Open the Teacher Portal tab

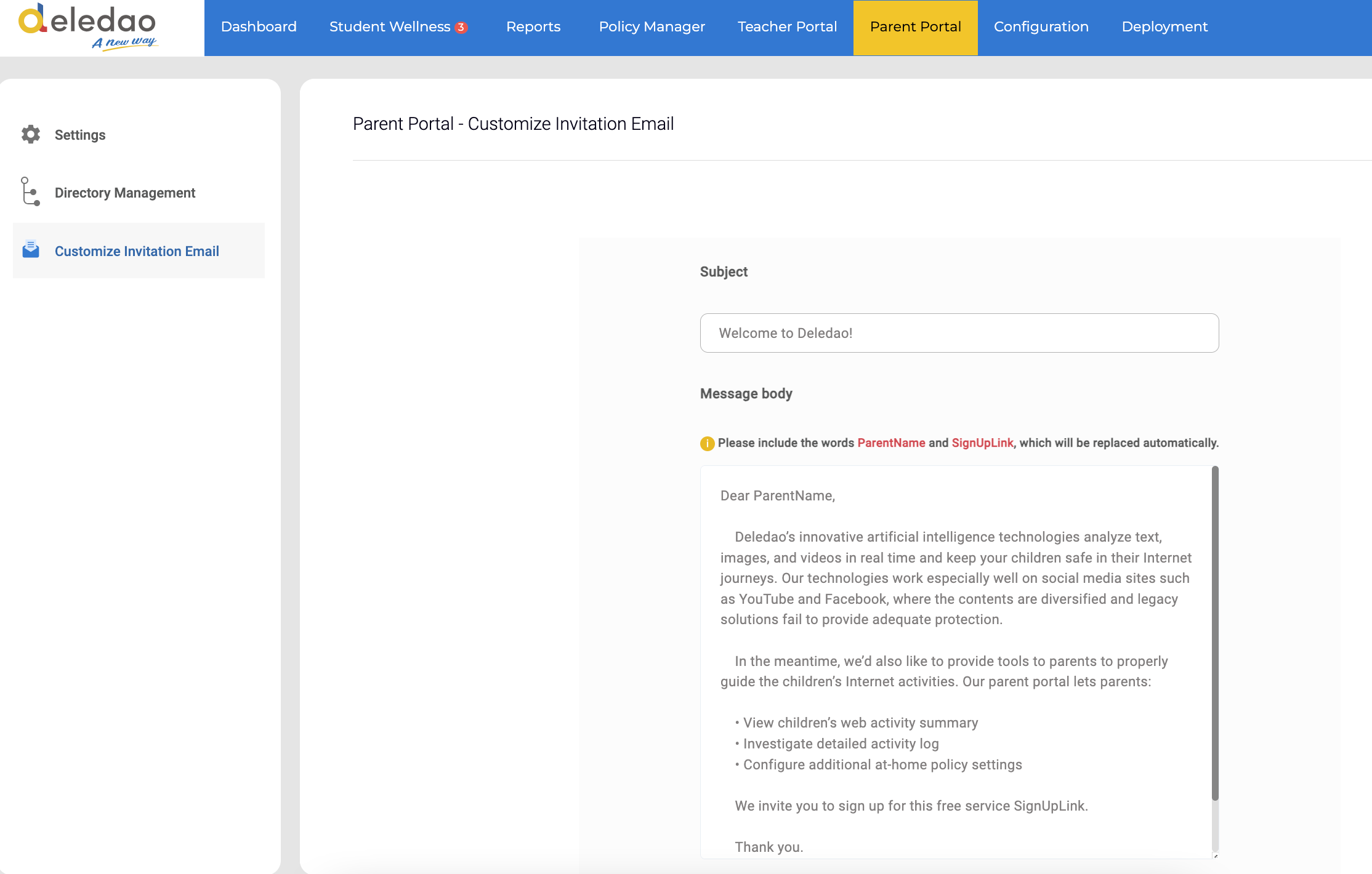pyautogui.click(x=787, y=27)
